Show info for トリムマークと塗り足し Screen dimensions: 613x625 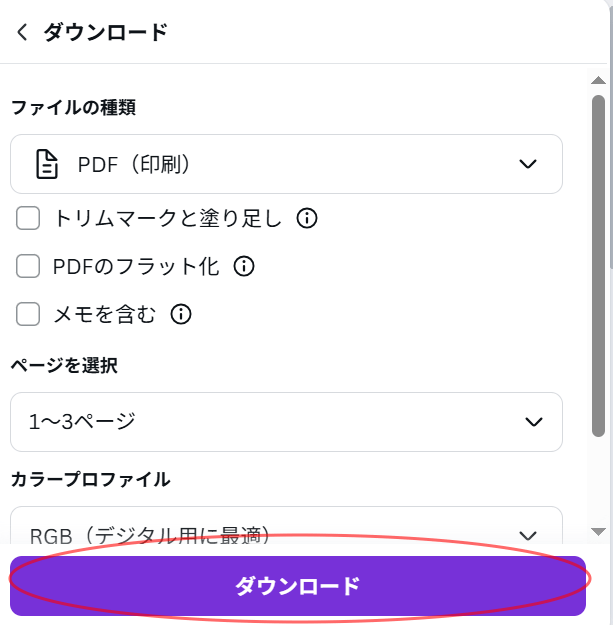[307, 218]
